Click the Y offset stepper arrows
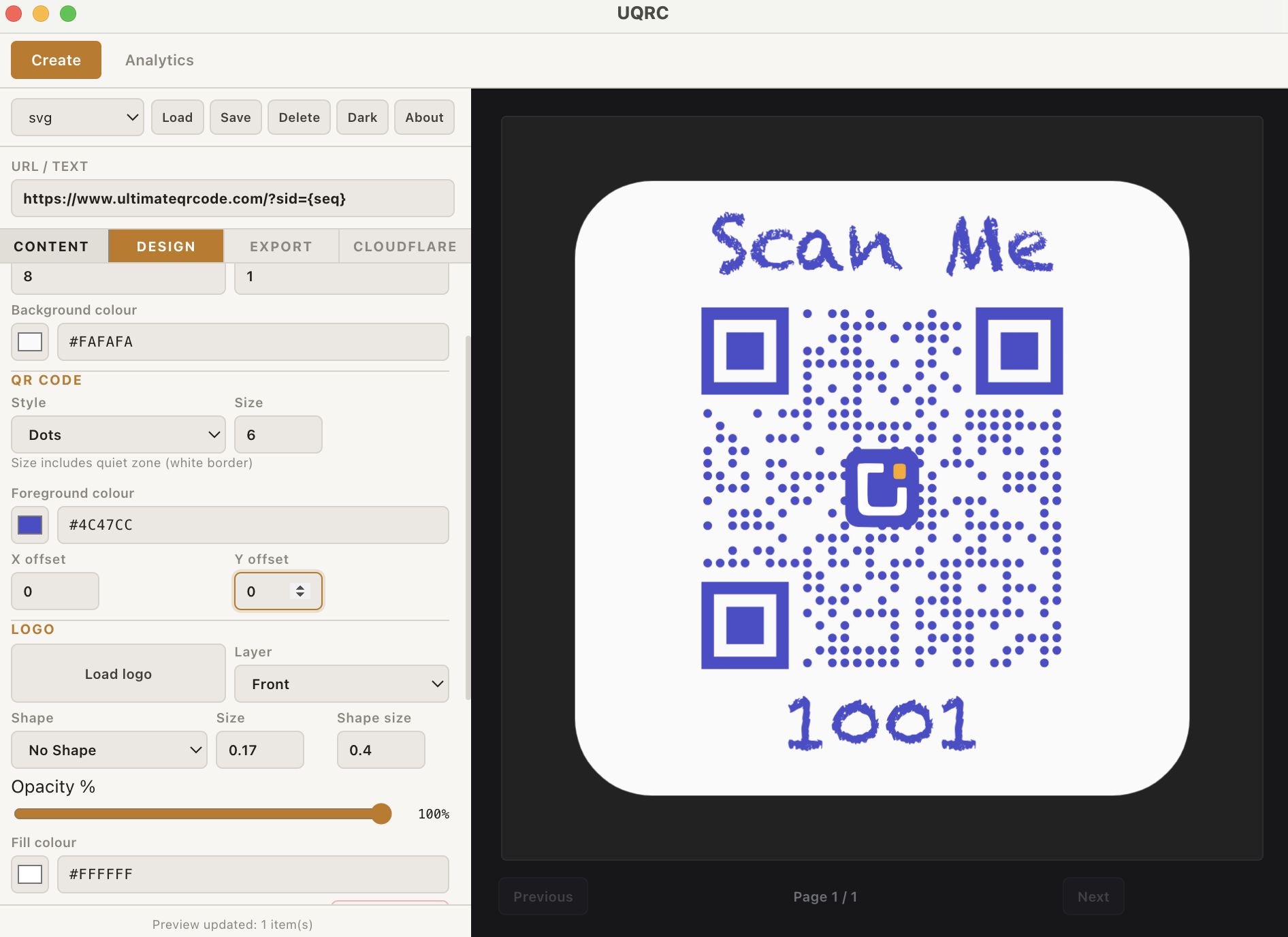The height and width of the screenshot is (937, 1288). pyautogui.click(x=300, y=591)
